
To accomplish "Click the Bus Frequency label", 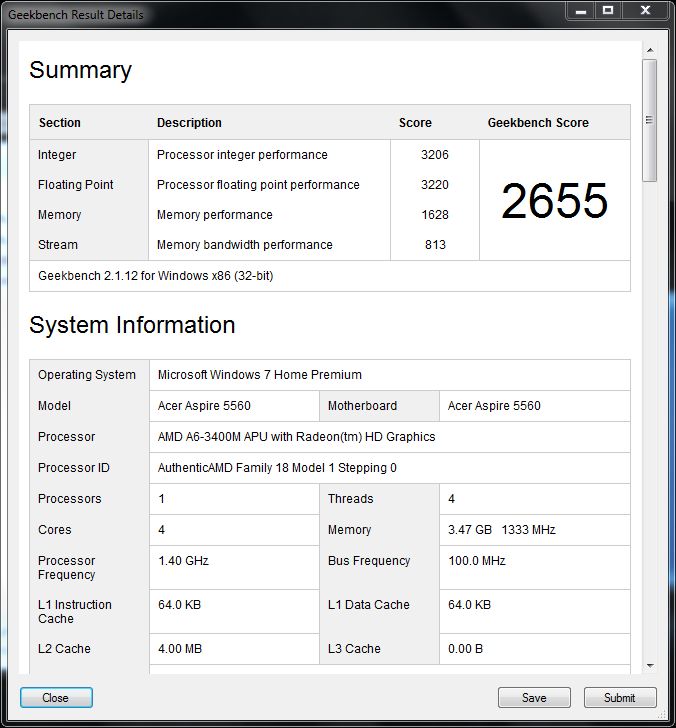I will point(369,561).
